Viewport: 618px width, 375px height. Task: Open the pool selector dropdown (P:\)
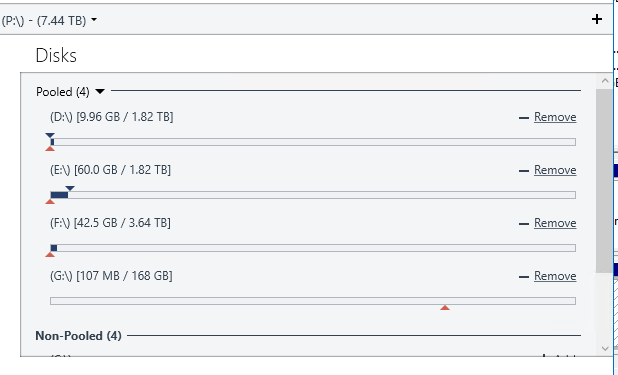[x=49, y=20]
